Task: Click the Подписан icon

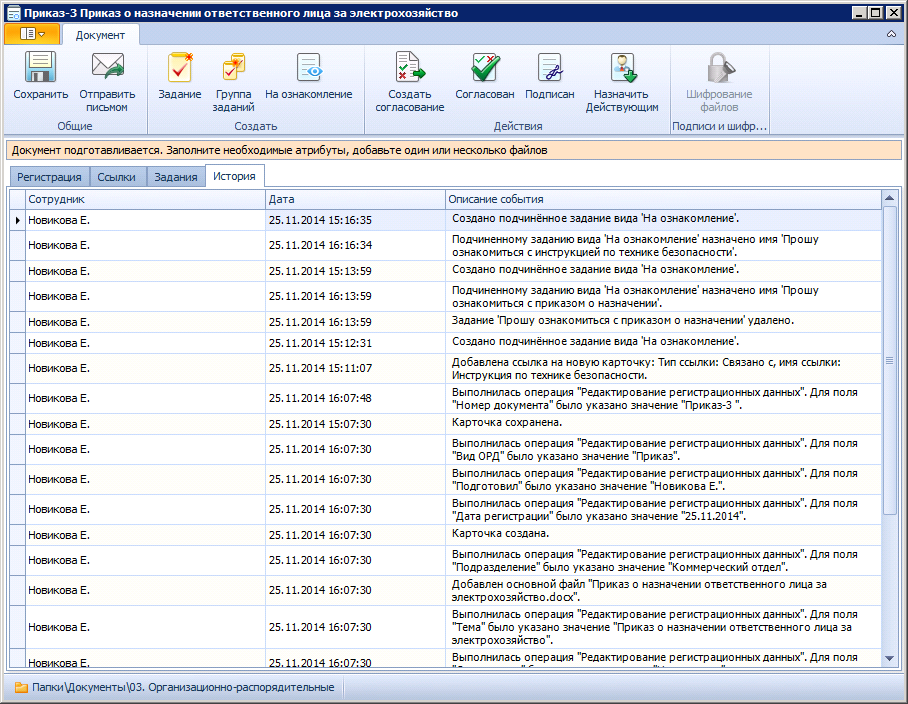Action: point(549,68)
